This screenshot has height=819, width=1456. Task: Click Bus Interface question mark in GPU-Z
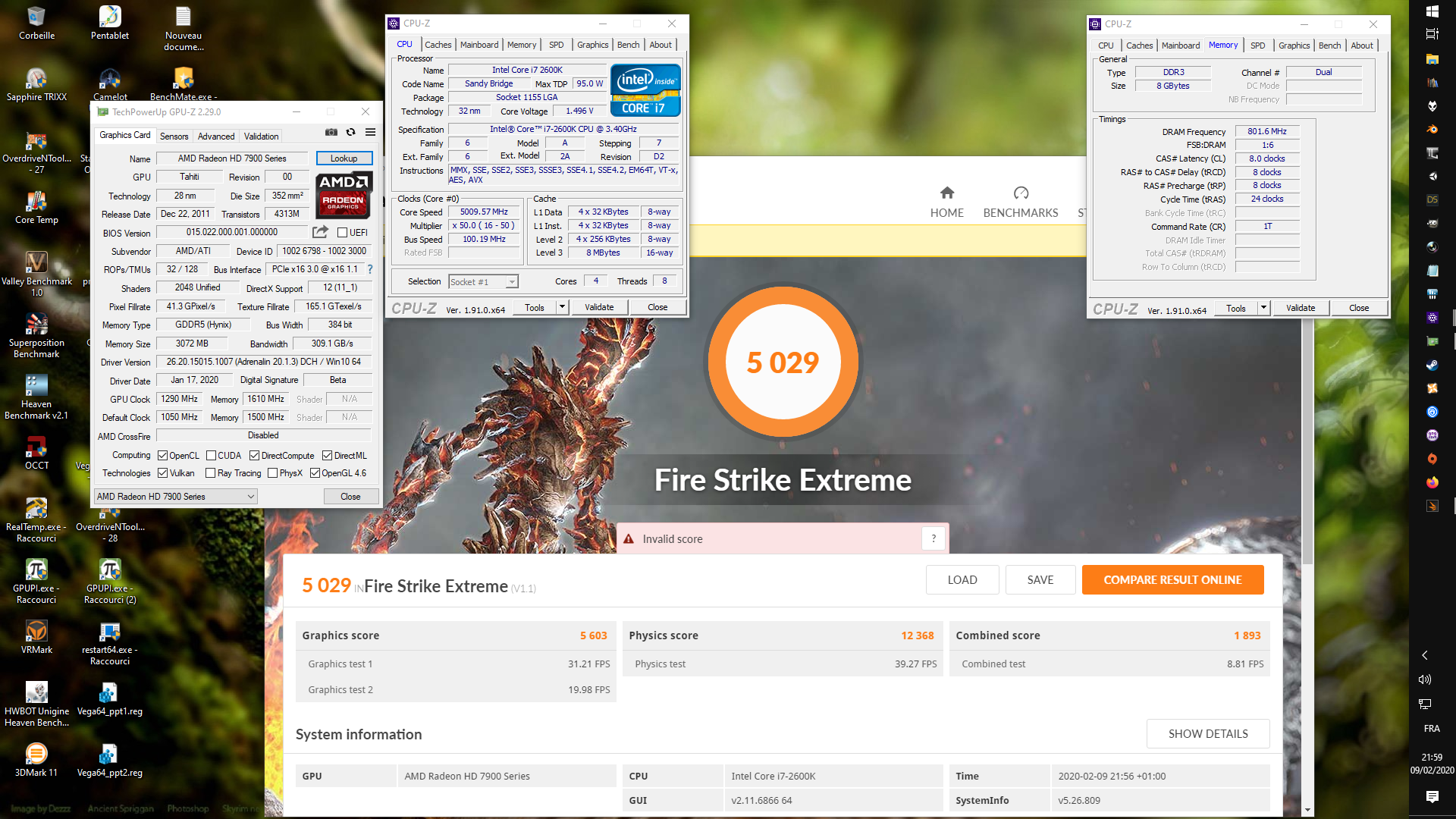pyautogui.click(x=370, y=269)
